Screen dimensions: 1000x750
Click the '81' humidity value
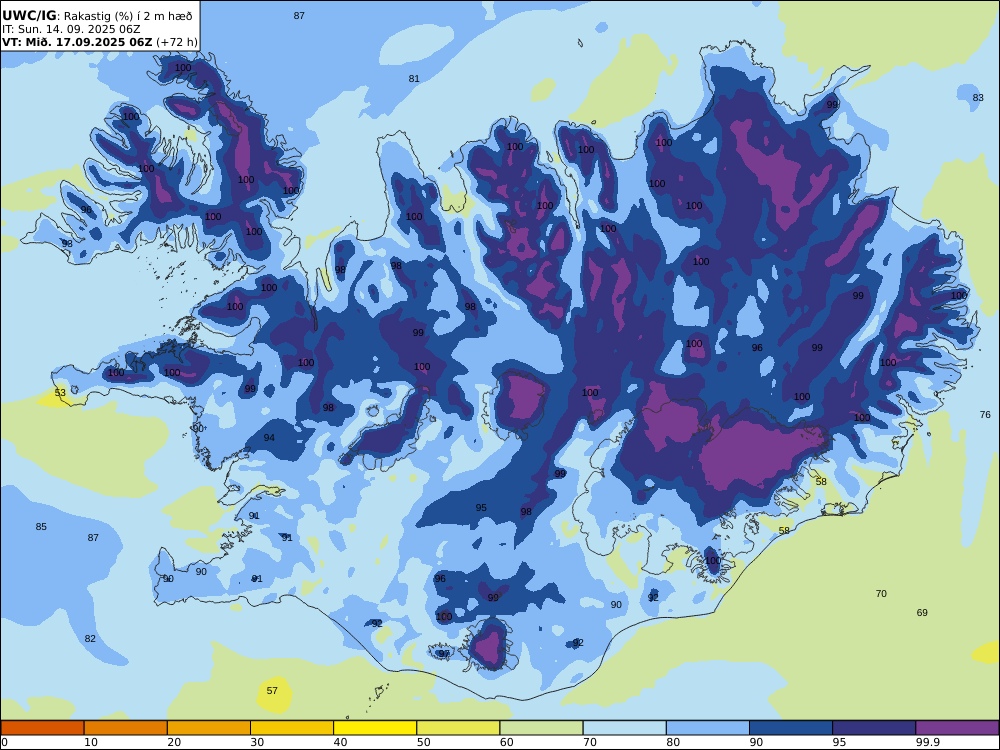414,78
